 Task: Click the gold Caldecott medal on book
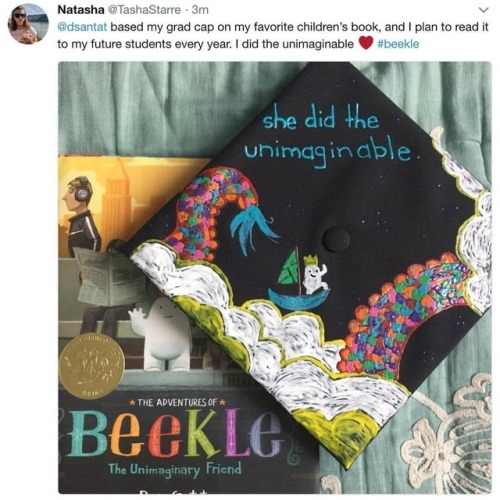(92, 366)
